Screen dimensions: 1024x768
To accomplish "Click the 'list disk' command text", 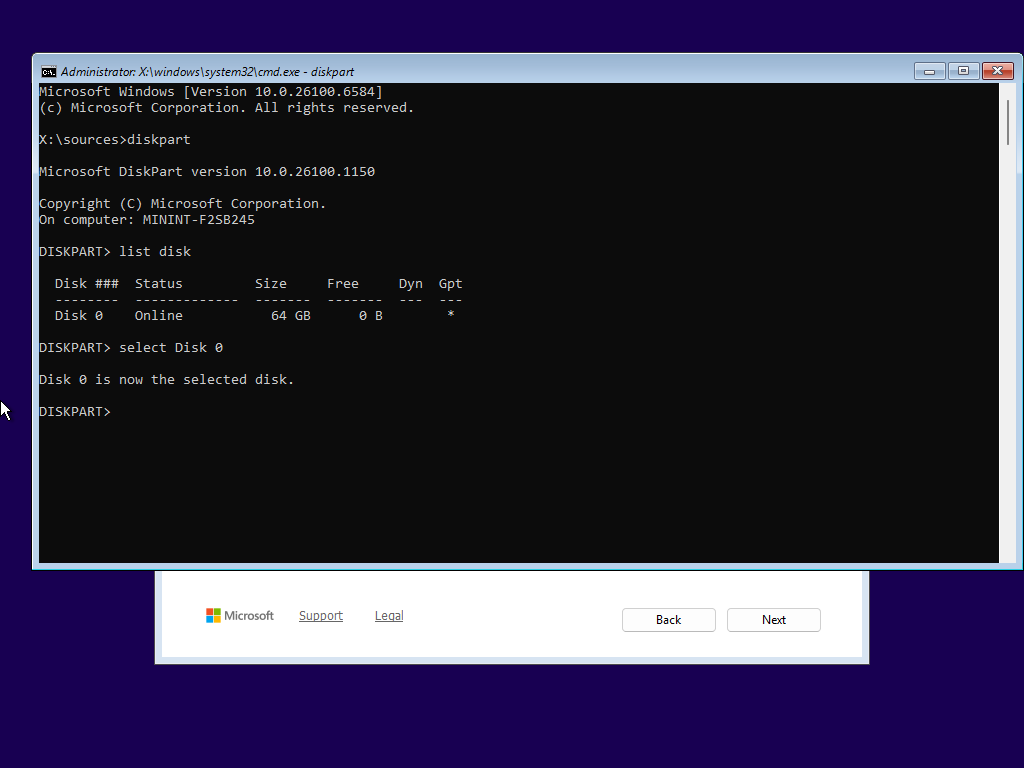I will click(x=154, y=252).
